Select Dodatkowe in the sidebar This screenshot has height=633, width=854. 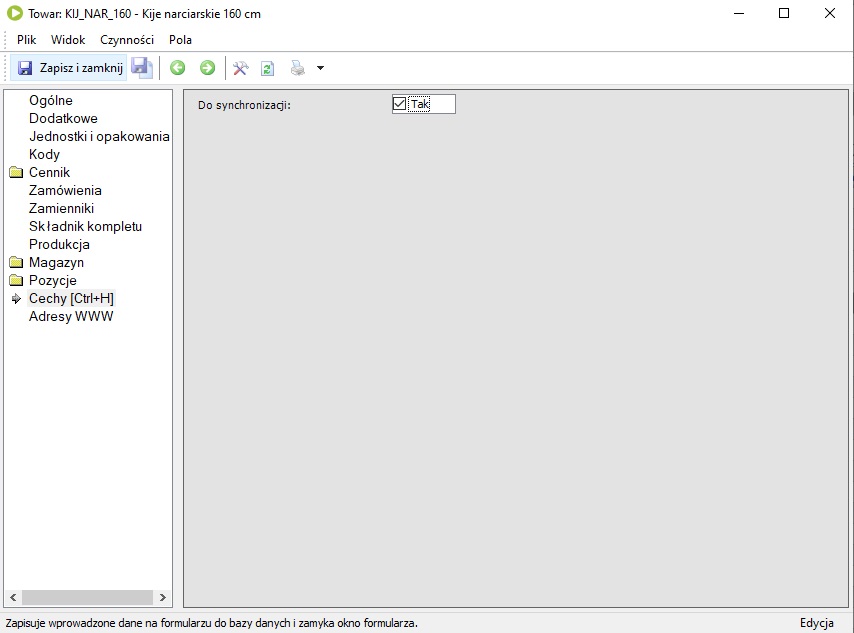63,118
